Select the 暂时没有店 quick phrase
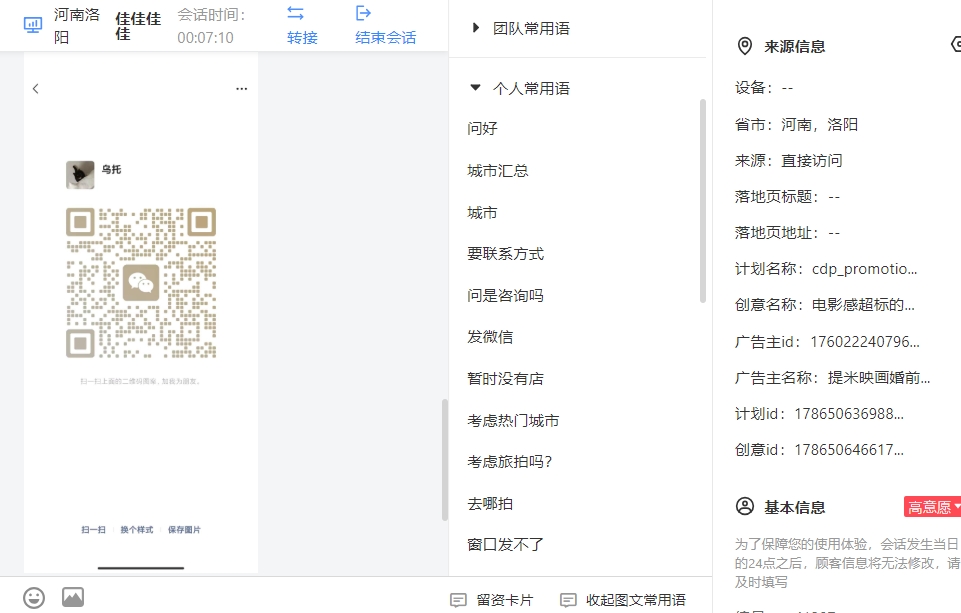This screenshot has height=613, width=961. pos(505,379)
